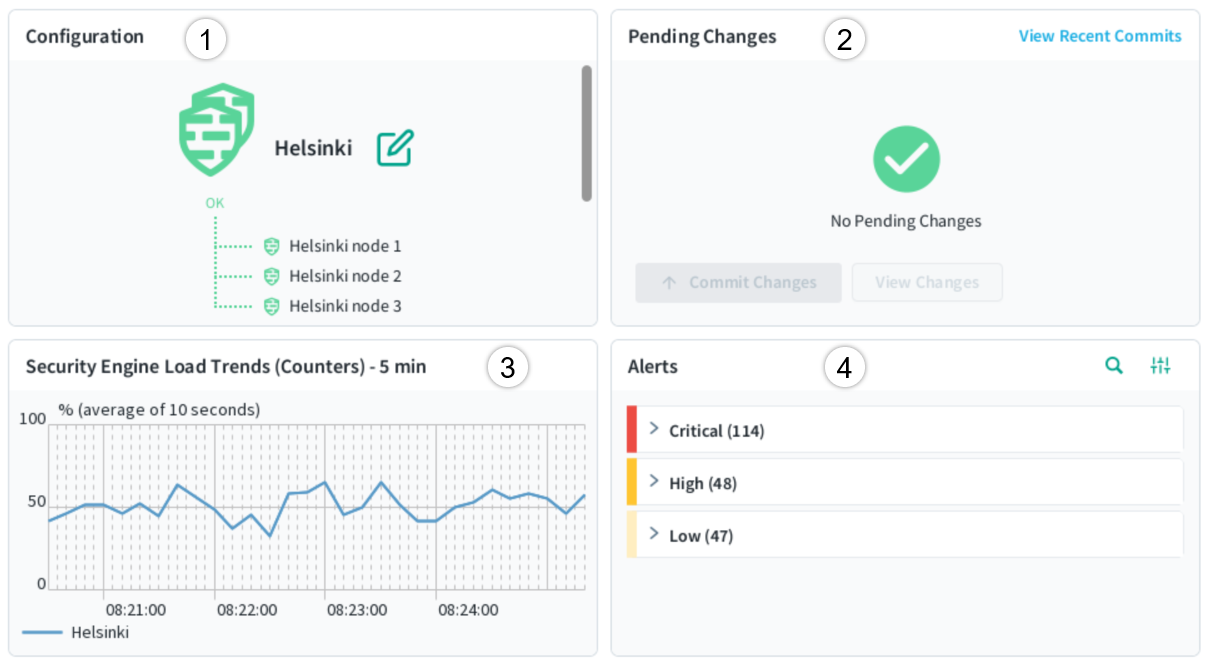Image resolution: width=1208 pixels, height=664 pixels.
Task: Select Helsinki node 3 in the tree
Action: (x=345, y=306)
